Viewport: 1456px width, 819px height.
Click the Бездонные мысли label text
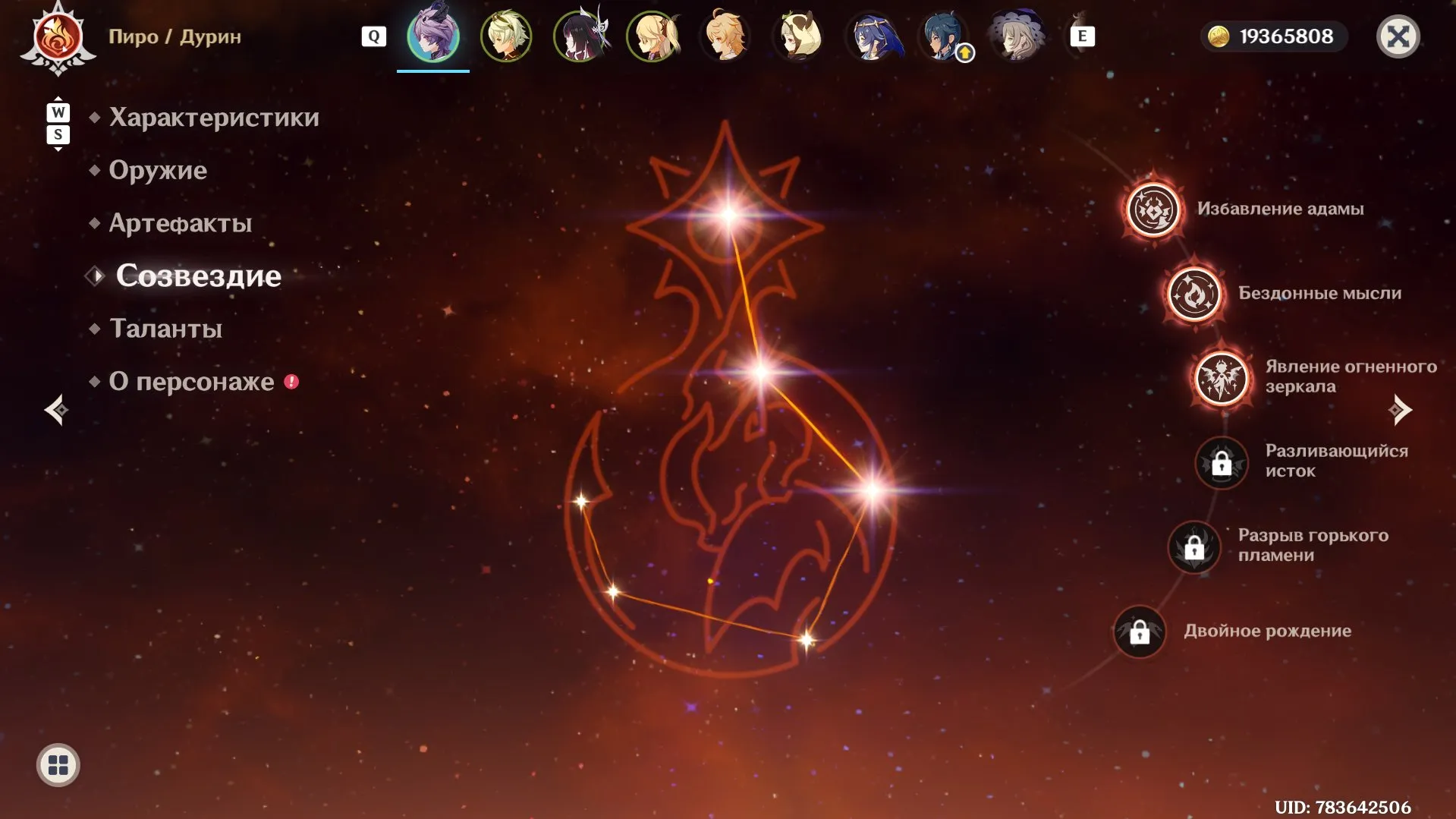point(1319,294)
